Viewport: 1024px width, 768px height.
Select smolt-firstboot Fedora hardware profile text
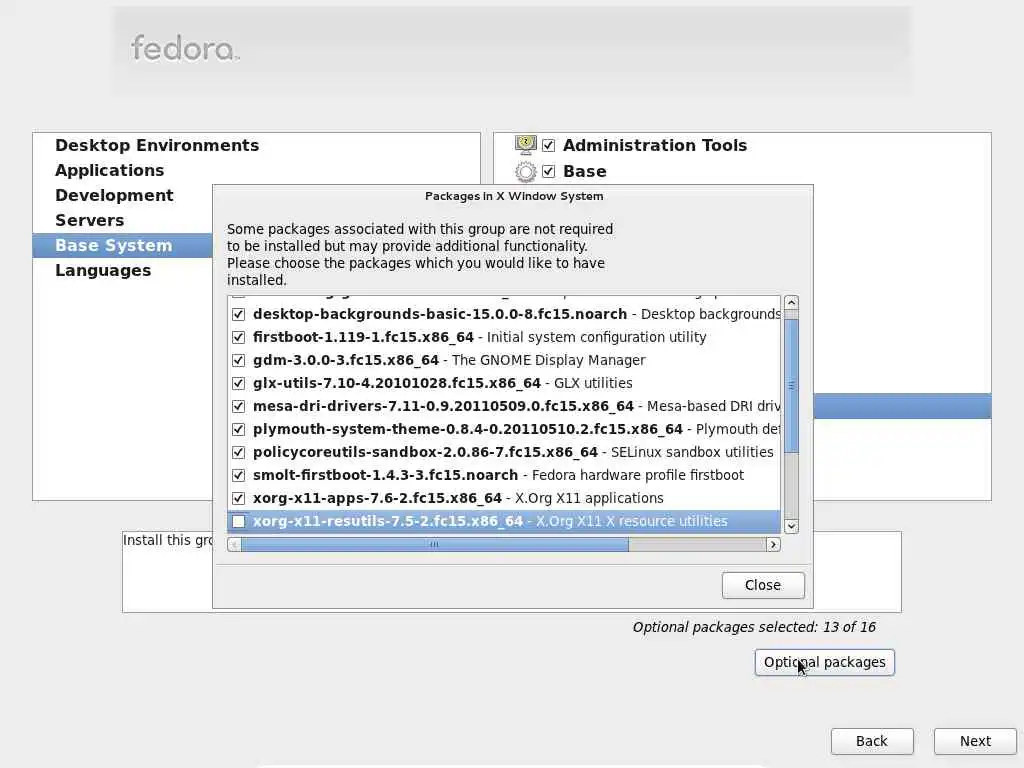click(498, 475)
